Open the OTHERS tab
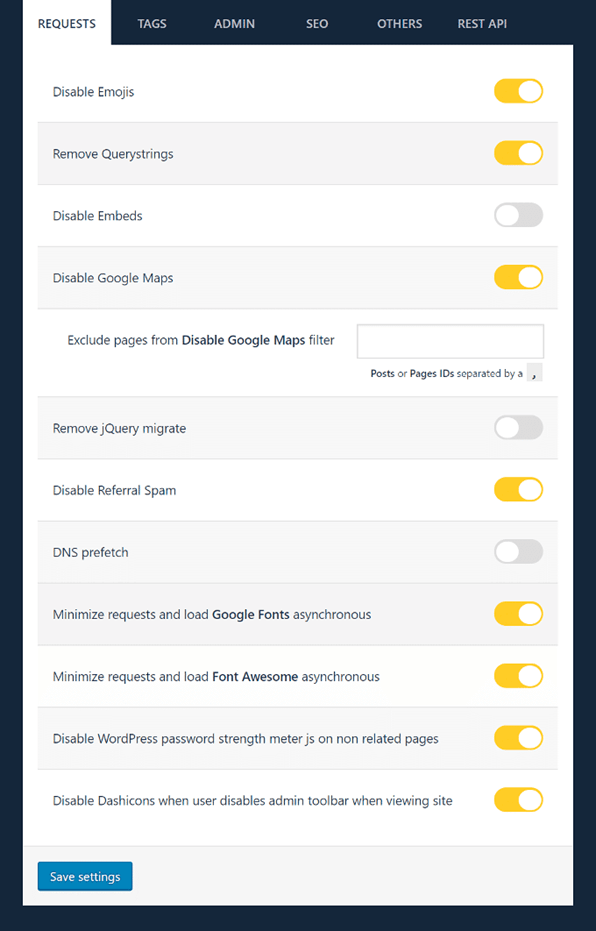This screenshot has height=931, width=596. tap(400, 24)
